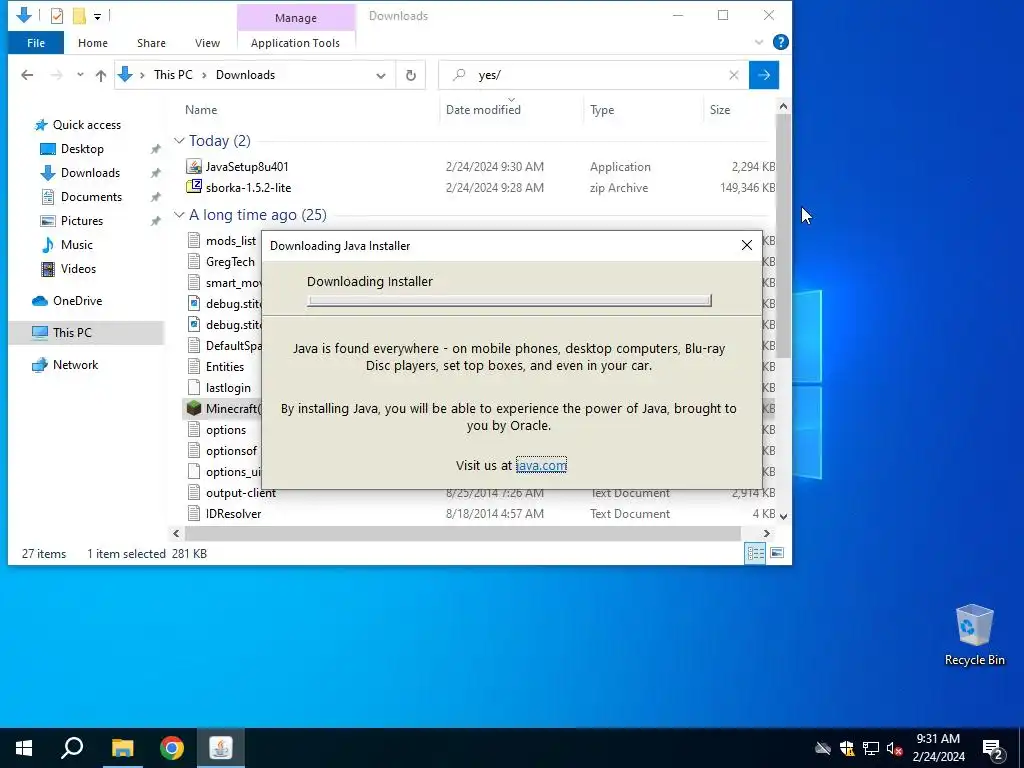Switch to the View ribbon tab
Screen dimensions: 1024x768
[207, 43]
